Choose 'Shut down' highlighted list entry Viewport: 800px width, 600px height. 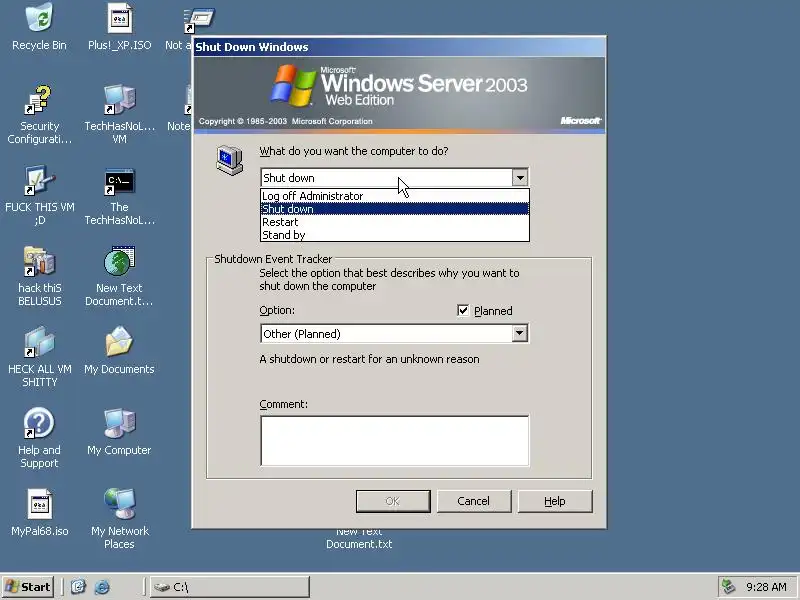pyautogui.click(x=395, y=209)
